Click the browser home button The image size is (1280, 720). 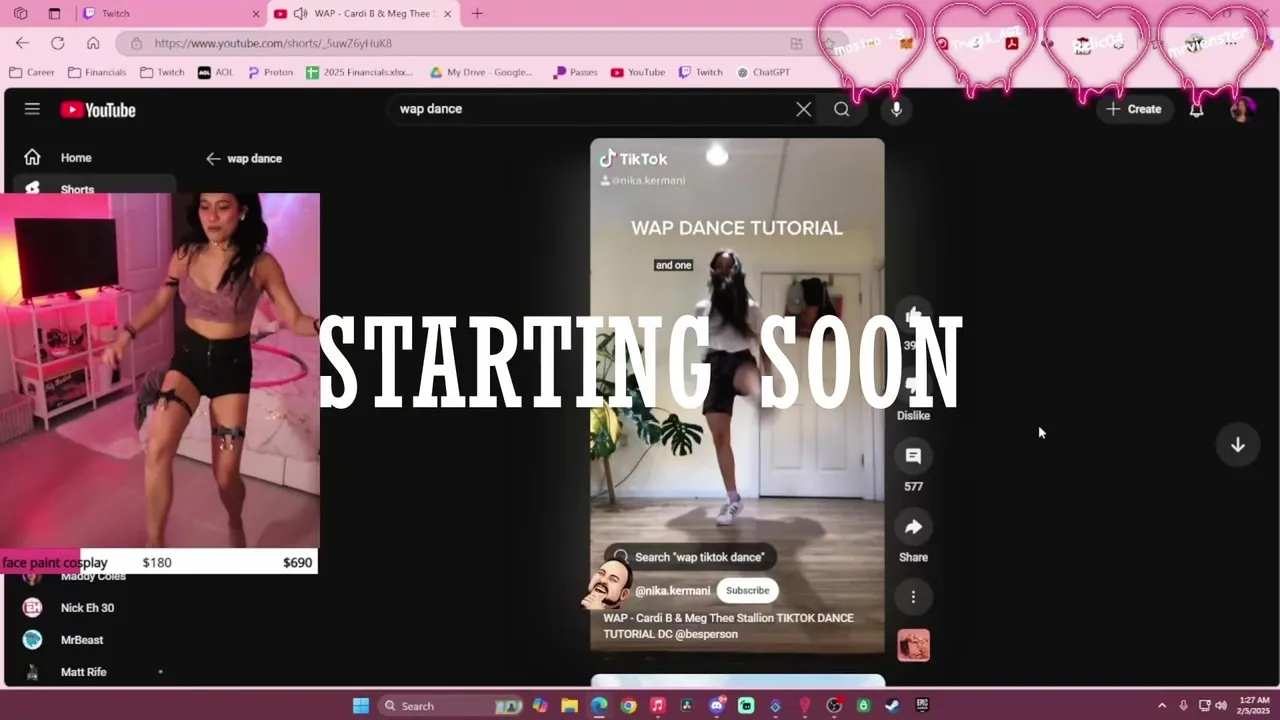click(93, 43)
